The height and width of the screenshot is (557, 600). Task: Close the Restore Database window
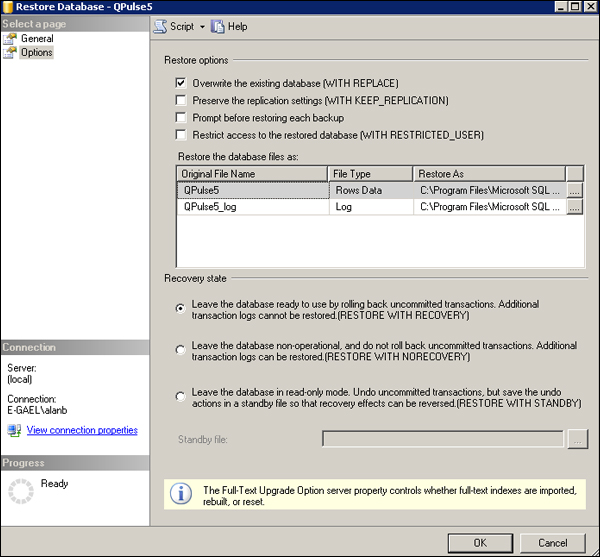590,7
